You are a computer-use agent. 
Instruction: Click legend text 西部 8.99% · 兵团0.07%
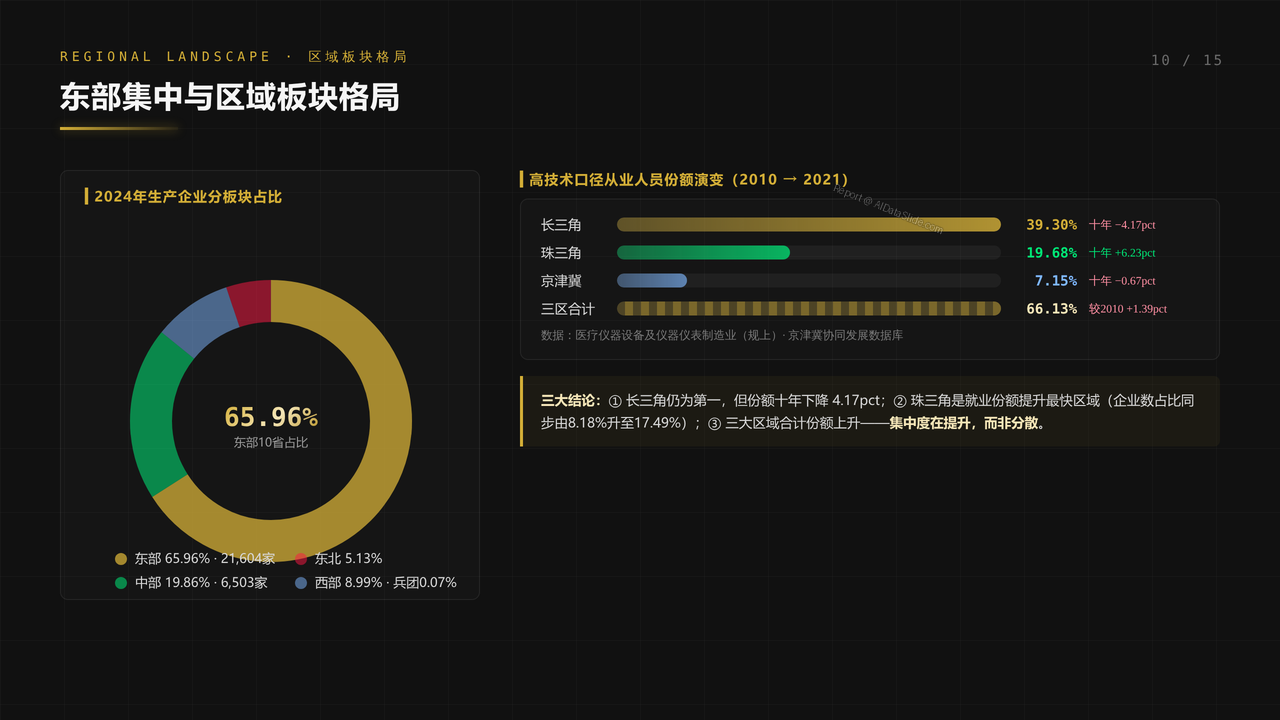[386, 583]
